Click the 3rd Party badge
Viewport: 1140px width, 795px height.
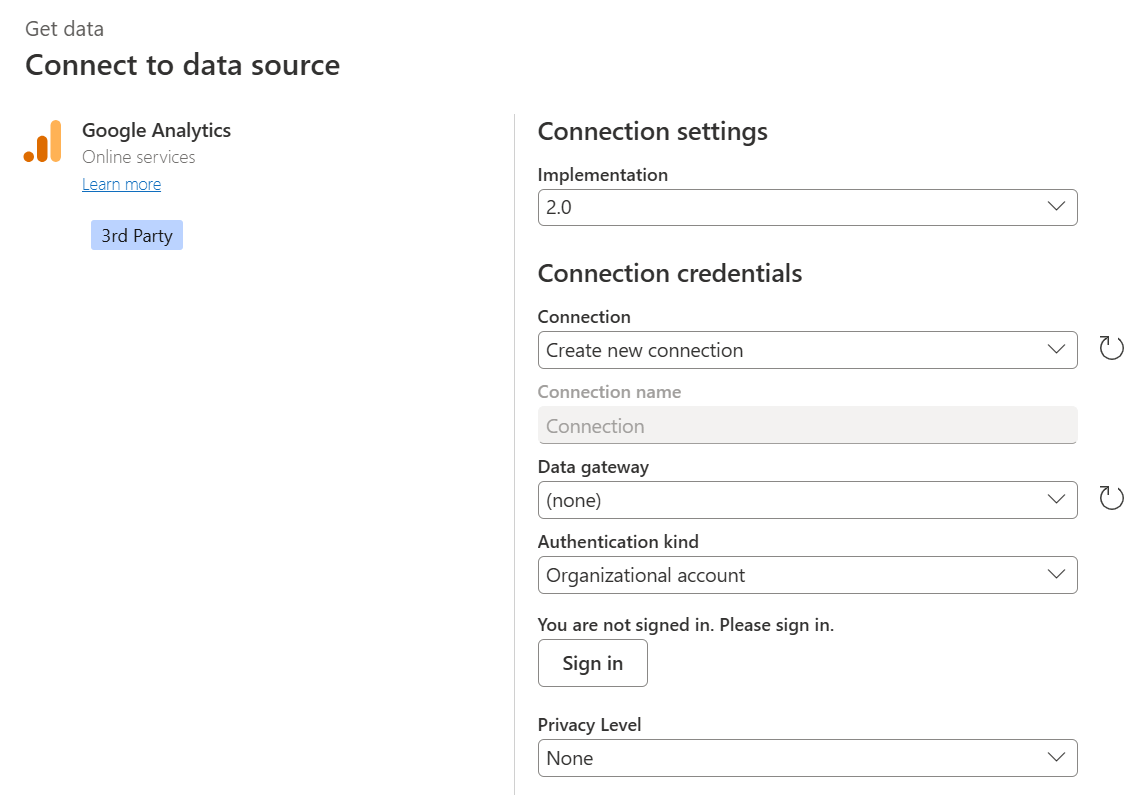[136, 235]
